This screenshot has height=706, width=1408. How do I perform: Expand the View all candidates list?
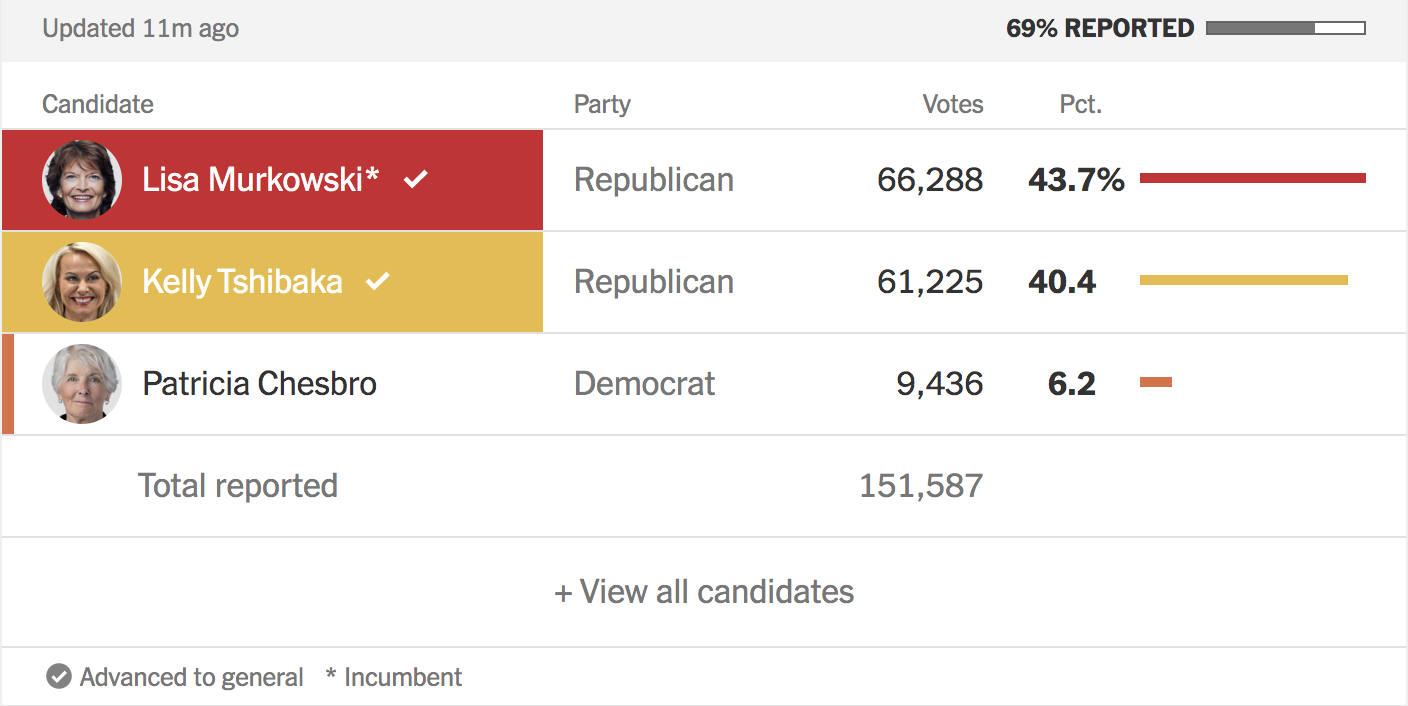(704, 592)
